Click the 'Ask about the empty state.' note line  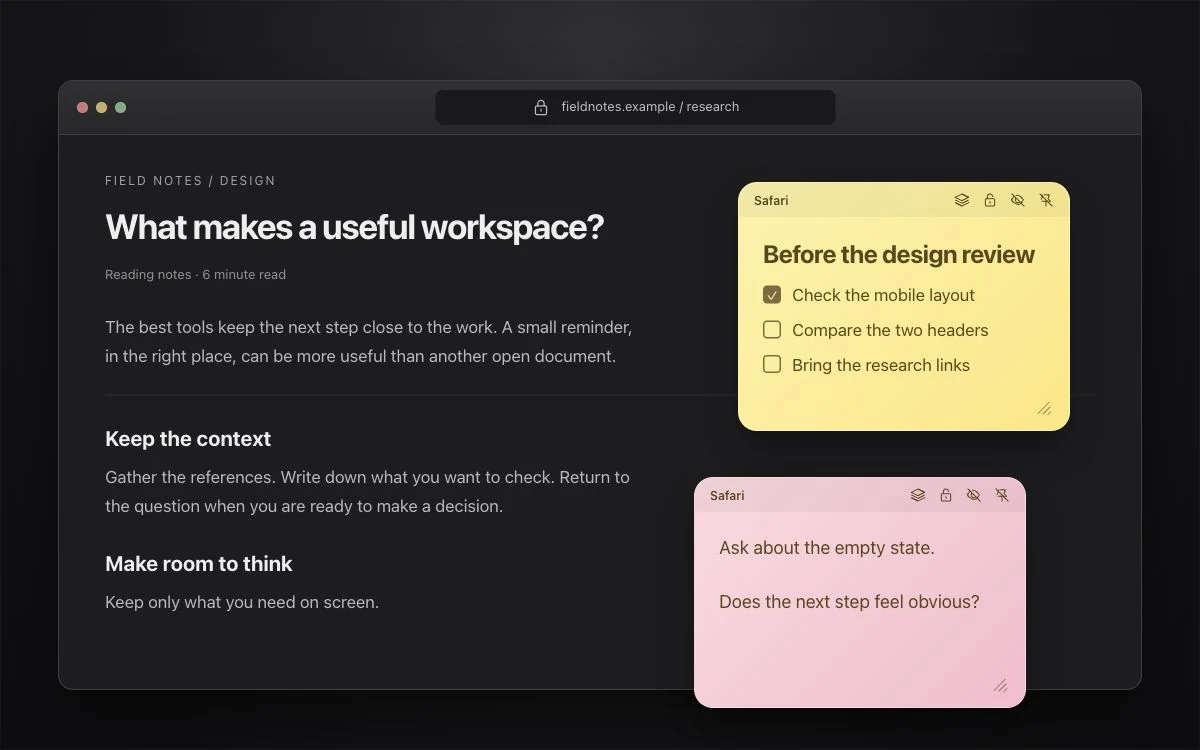point(827,548)
